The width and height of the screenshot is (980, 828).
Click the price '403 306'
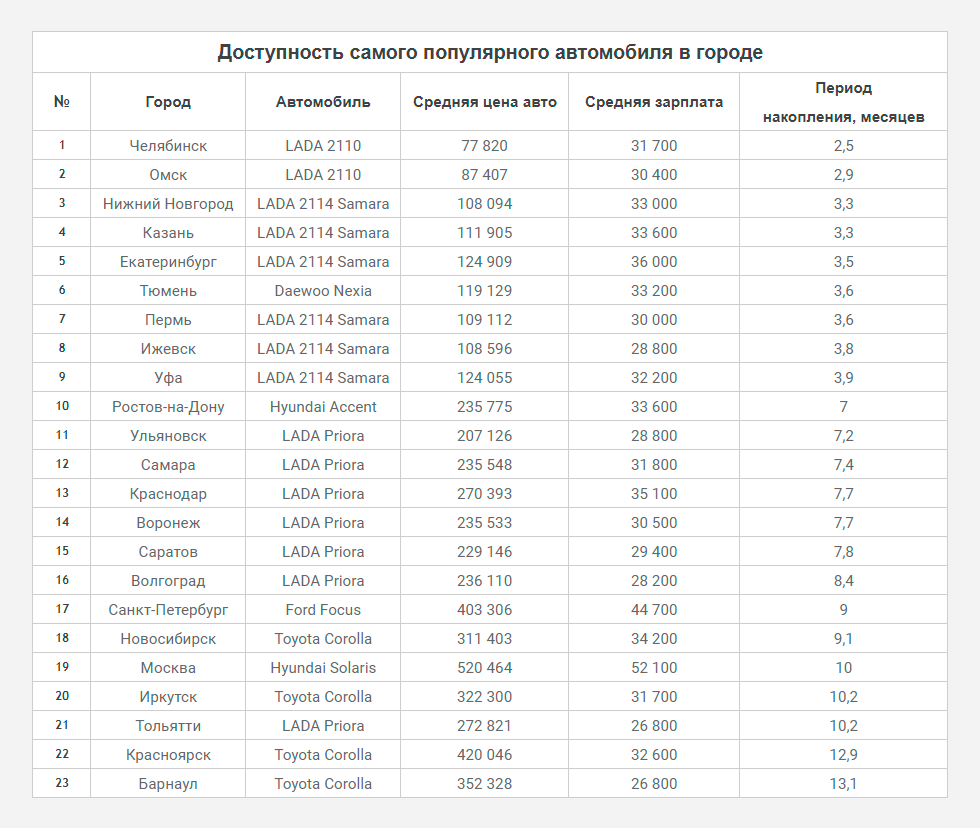point(484,610)
